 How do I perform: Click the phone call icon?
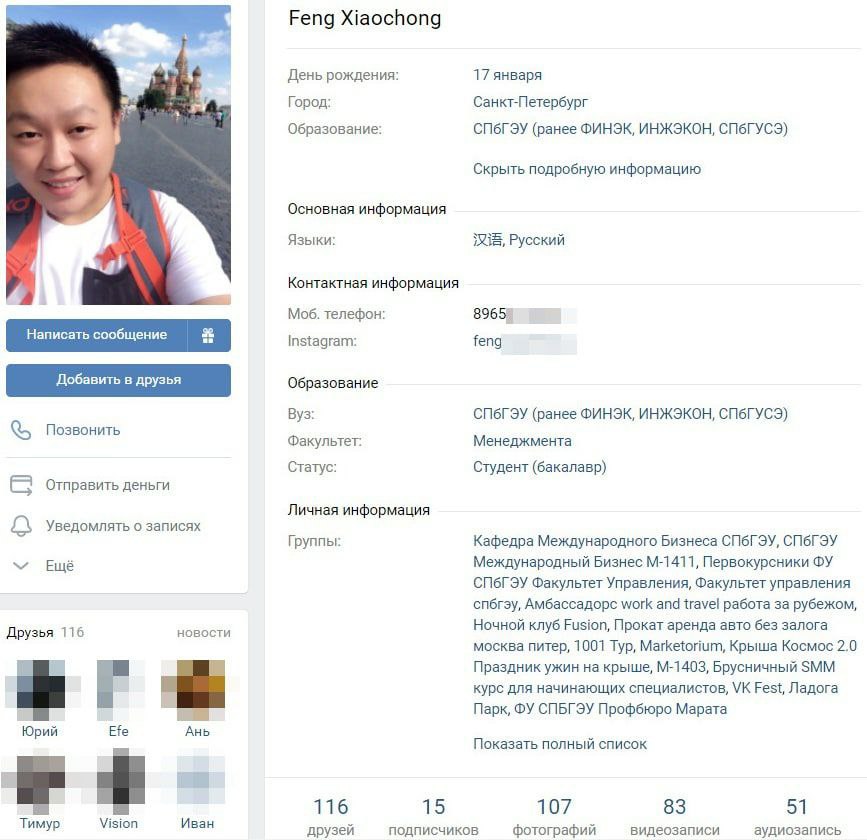tap(21, 430)
